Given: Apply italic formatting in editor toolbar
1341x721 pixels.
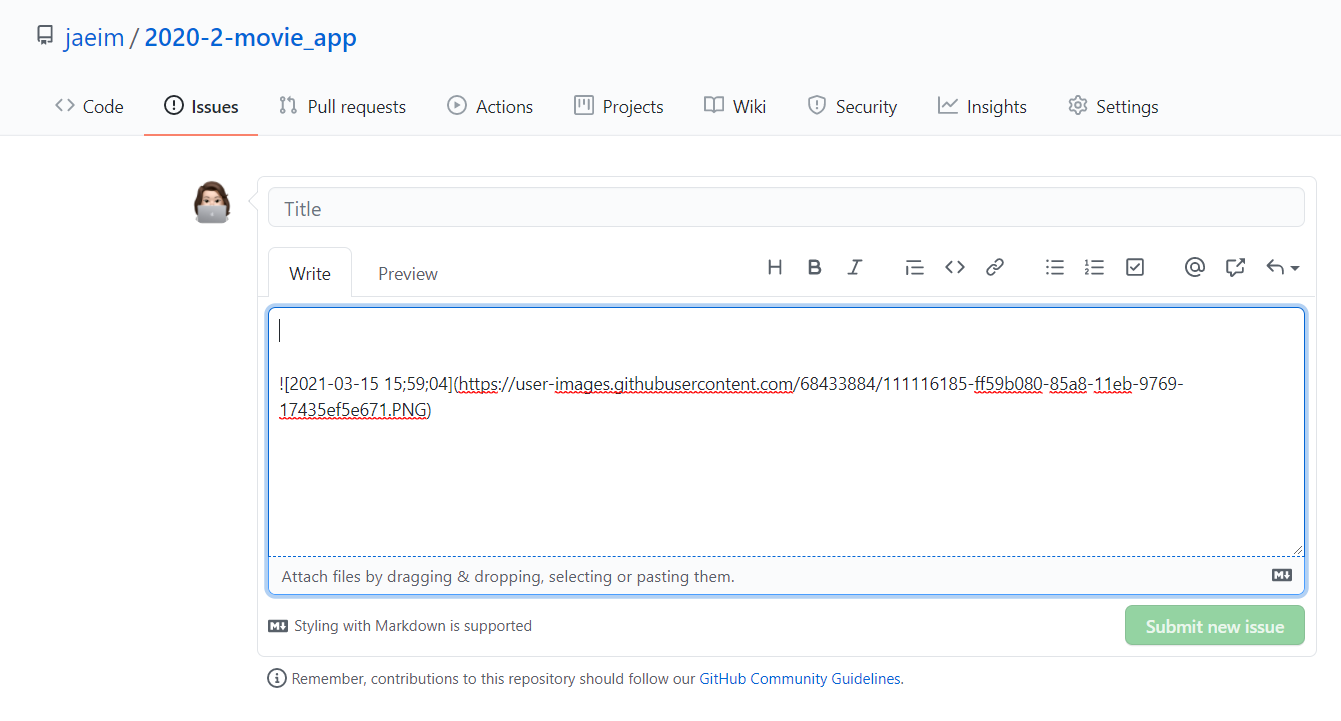Looking at the screenshot, I should [854, 267].
